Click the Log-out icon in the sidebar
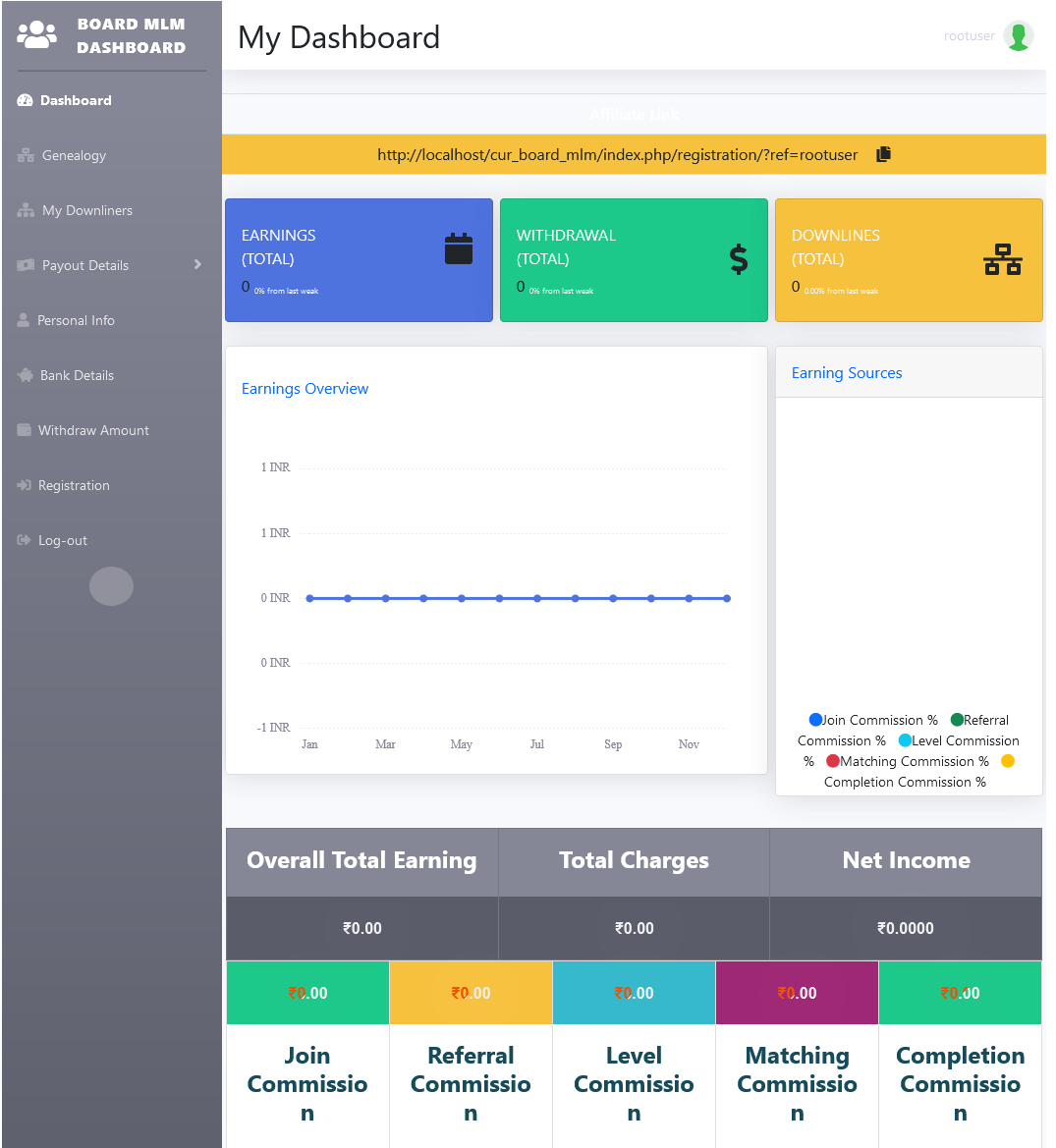This screenshot has height=1148, width=1056. click(x=22, y=539)
